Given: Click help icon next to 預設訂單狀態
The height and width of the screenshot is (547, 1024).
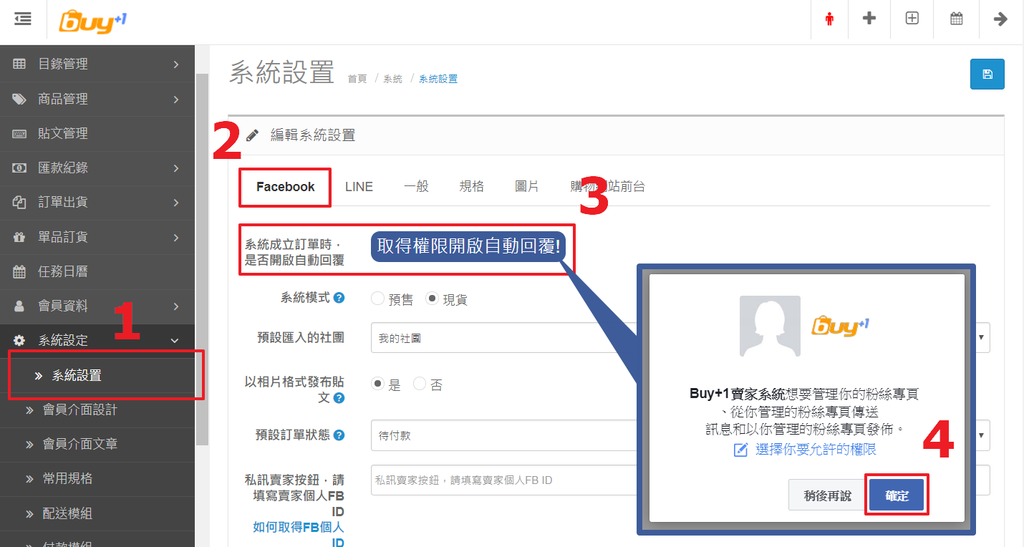Looking at the screenshot, I should coord(339,435).
